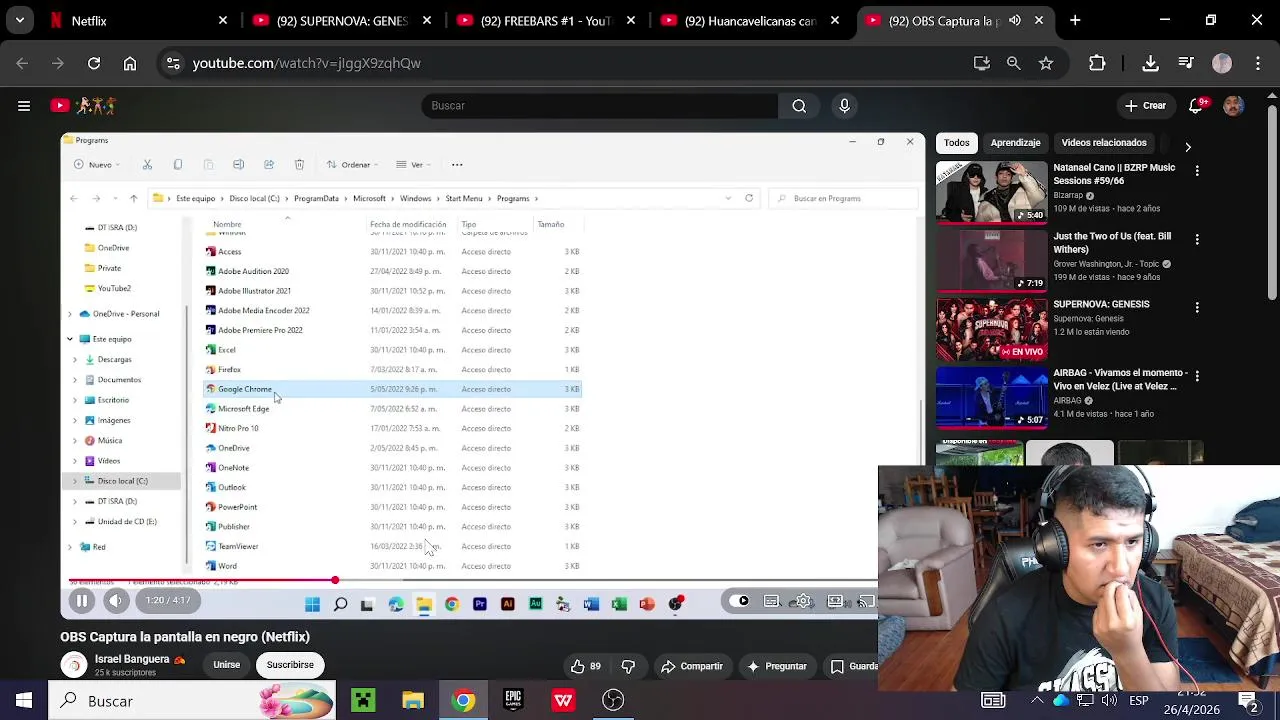Image resolution: width=1280 pixels, height=720 pixels.
Task: Open the Windows Start menu
Action: 24,701
